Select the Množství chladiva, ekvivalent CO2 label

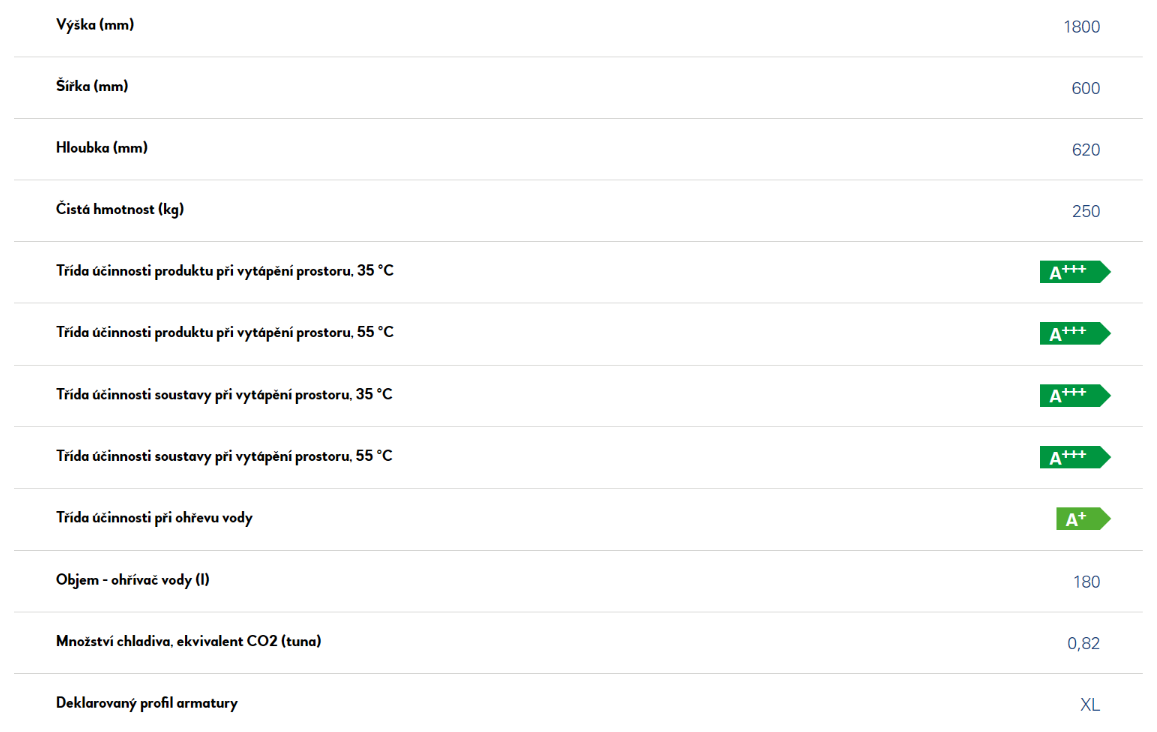189,641
